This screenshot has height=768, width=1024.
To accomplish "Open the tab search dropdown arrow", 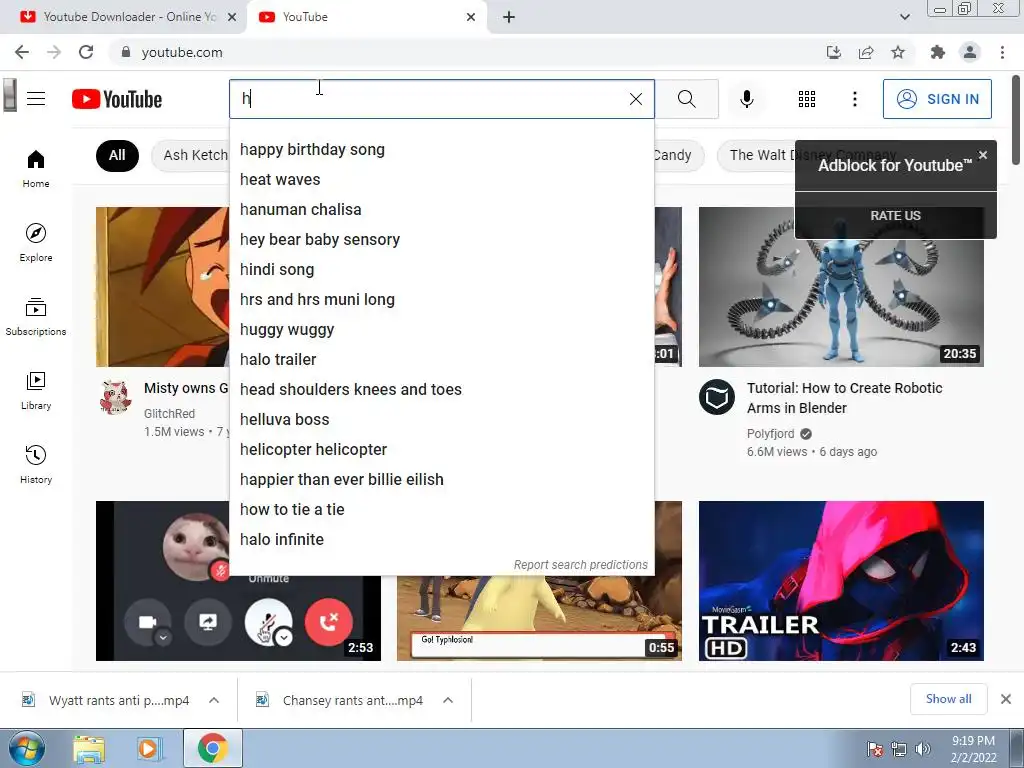I will pyautogui.click(x=904, y=17).
